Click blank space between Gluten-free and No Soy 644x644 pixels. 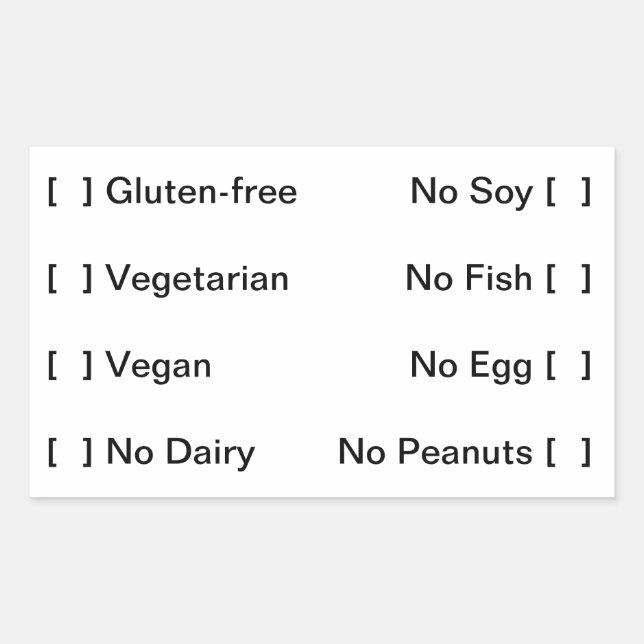pyautogui.click(x=353, y=191)
